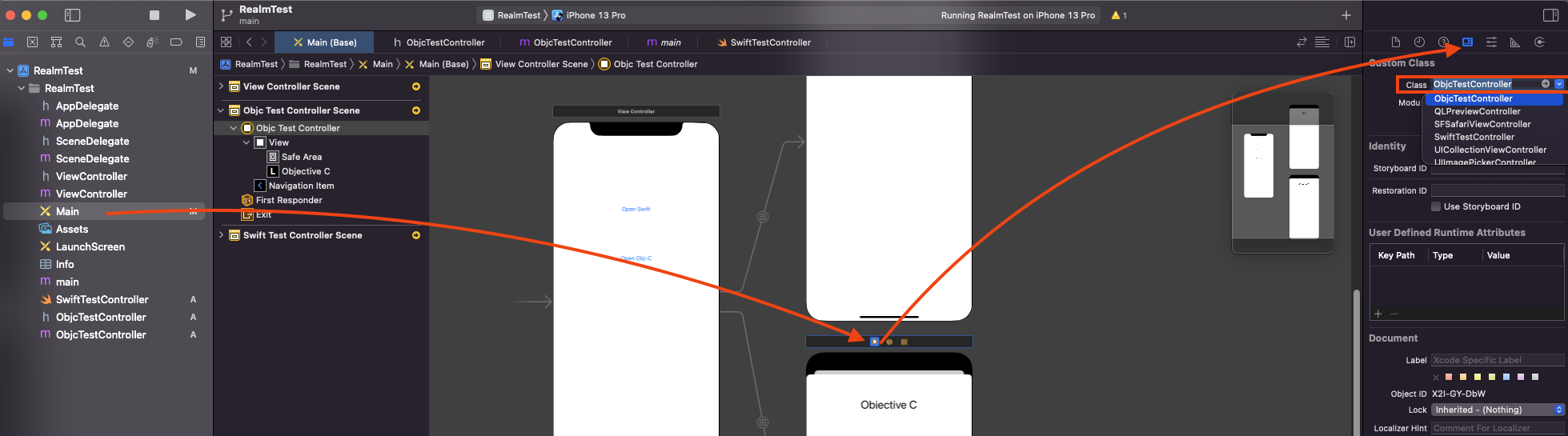Show the Connections inspector

(x=1539, y=42)
